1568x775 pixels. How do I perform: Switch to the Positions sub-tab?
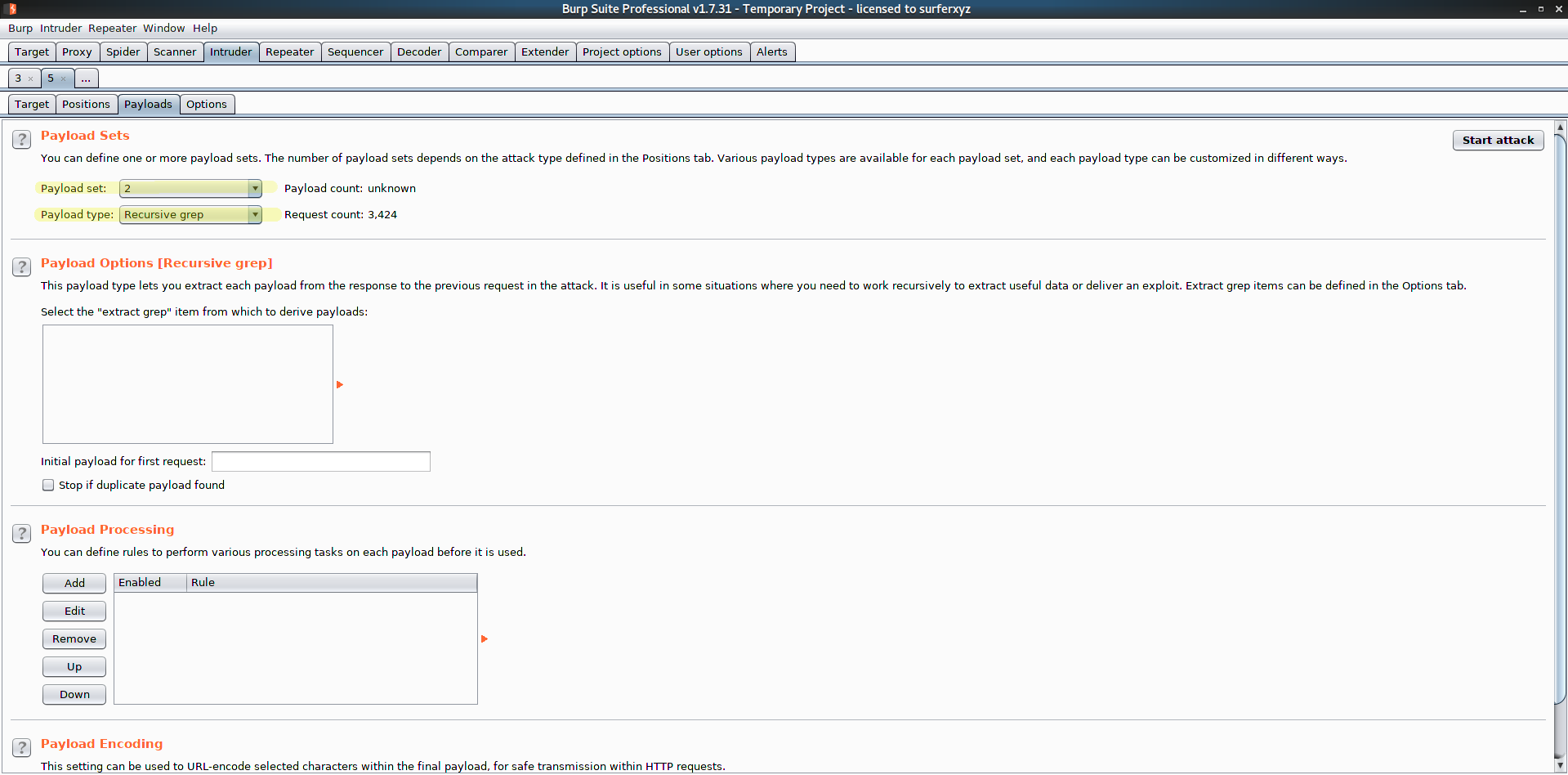(86, 104)
